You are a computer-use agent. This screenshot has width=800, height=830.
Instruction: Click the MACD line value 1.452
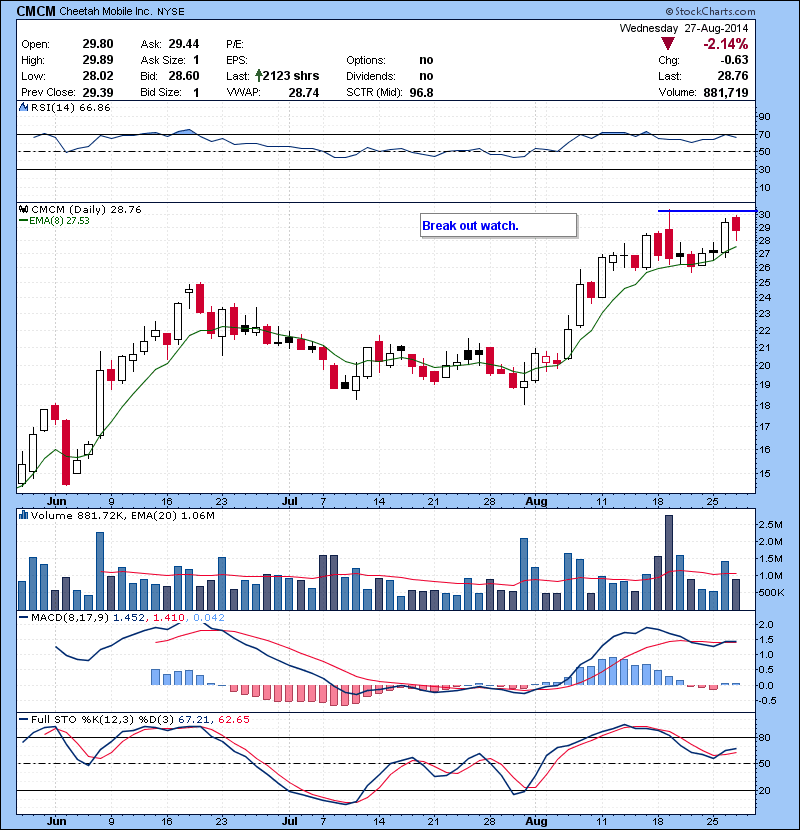[128, 617]
